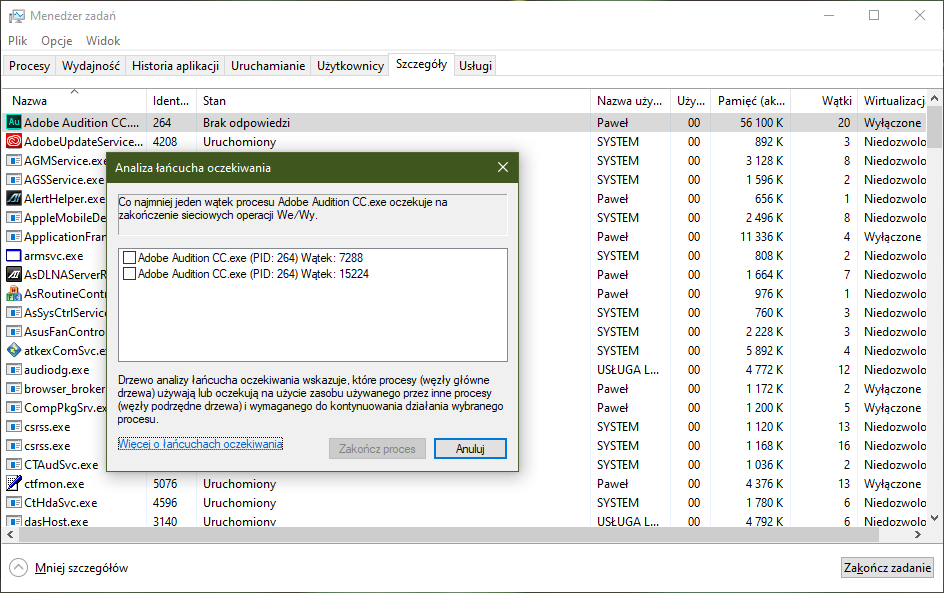Viewport: 944px width, 593px height.
Task: Click the atkexComSvc process icon
Action: point(14,350)
